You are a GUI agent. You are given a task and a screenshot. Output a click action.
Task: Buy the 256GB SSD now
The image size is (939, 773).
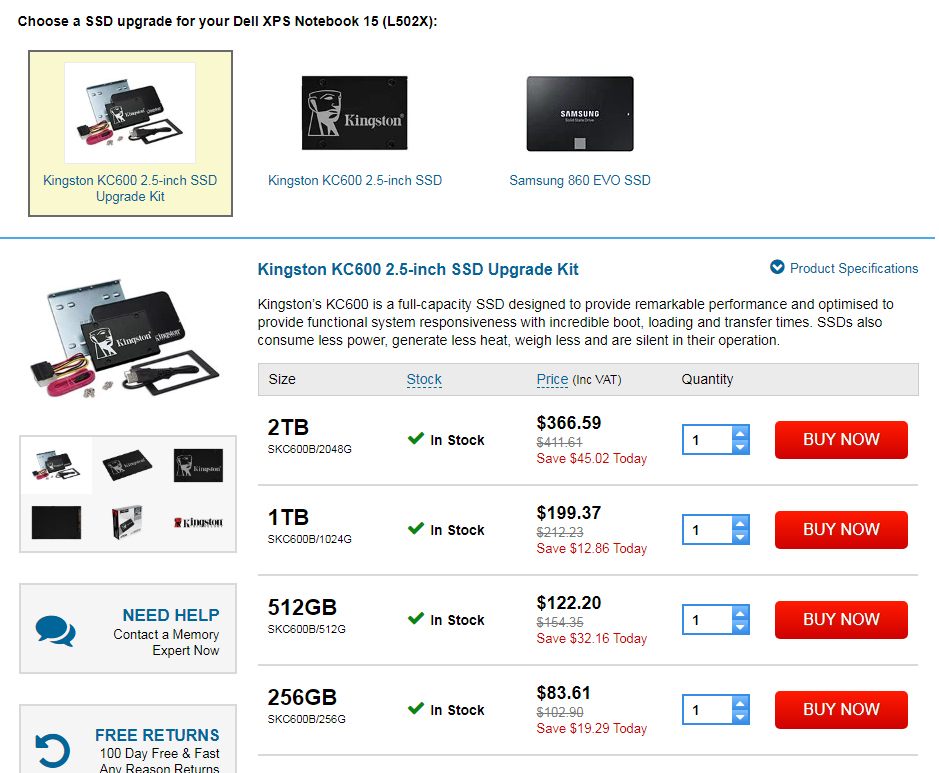841,710
